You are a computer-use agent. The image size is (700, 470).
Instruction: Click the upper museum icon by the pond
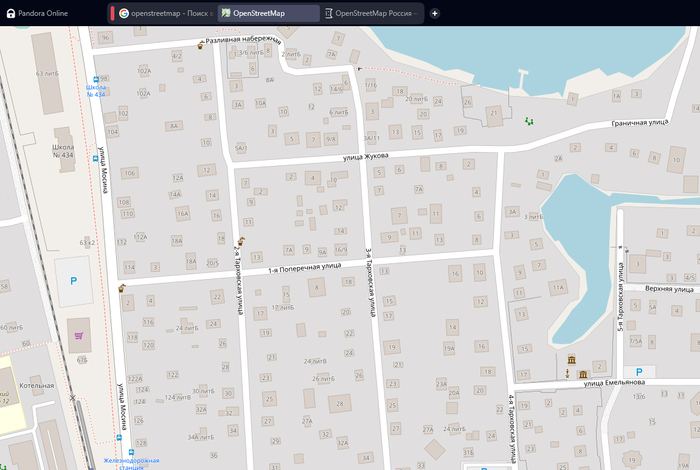[x=571, y=359]
